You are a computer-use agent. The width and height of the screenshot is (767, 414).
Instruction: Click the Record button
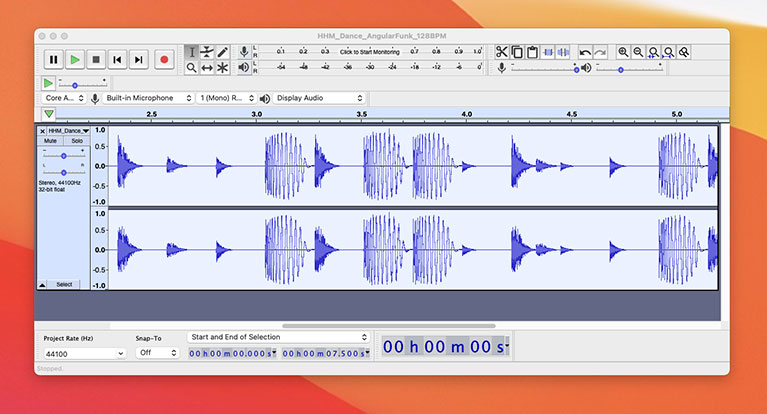(x=164, y=60)
